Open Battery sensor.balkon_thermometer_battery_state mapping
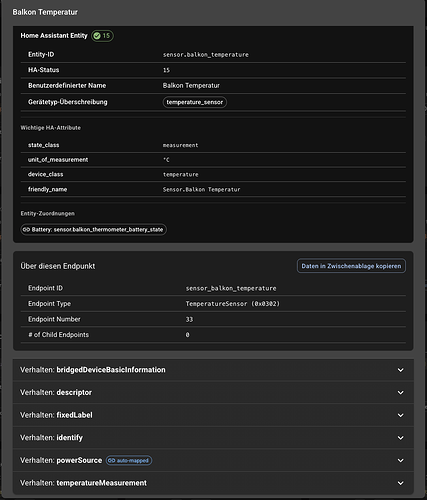The height and width of the screenshot is (500, 427). pyautogui.click(x=93, y=230)
